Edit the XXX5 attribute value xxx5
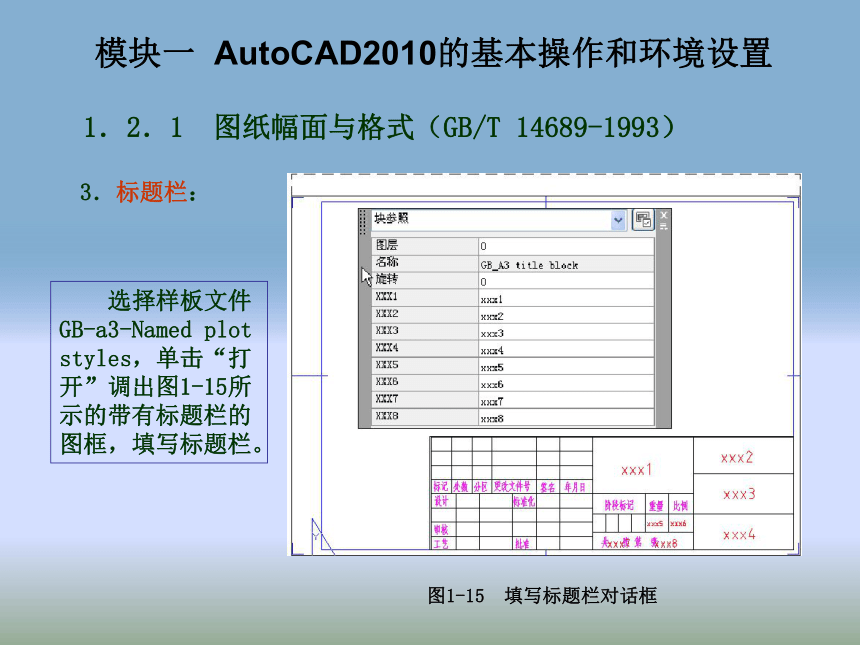This screenshot has height=645, width=860. (x=567, y=367)
